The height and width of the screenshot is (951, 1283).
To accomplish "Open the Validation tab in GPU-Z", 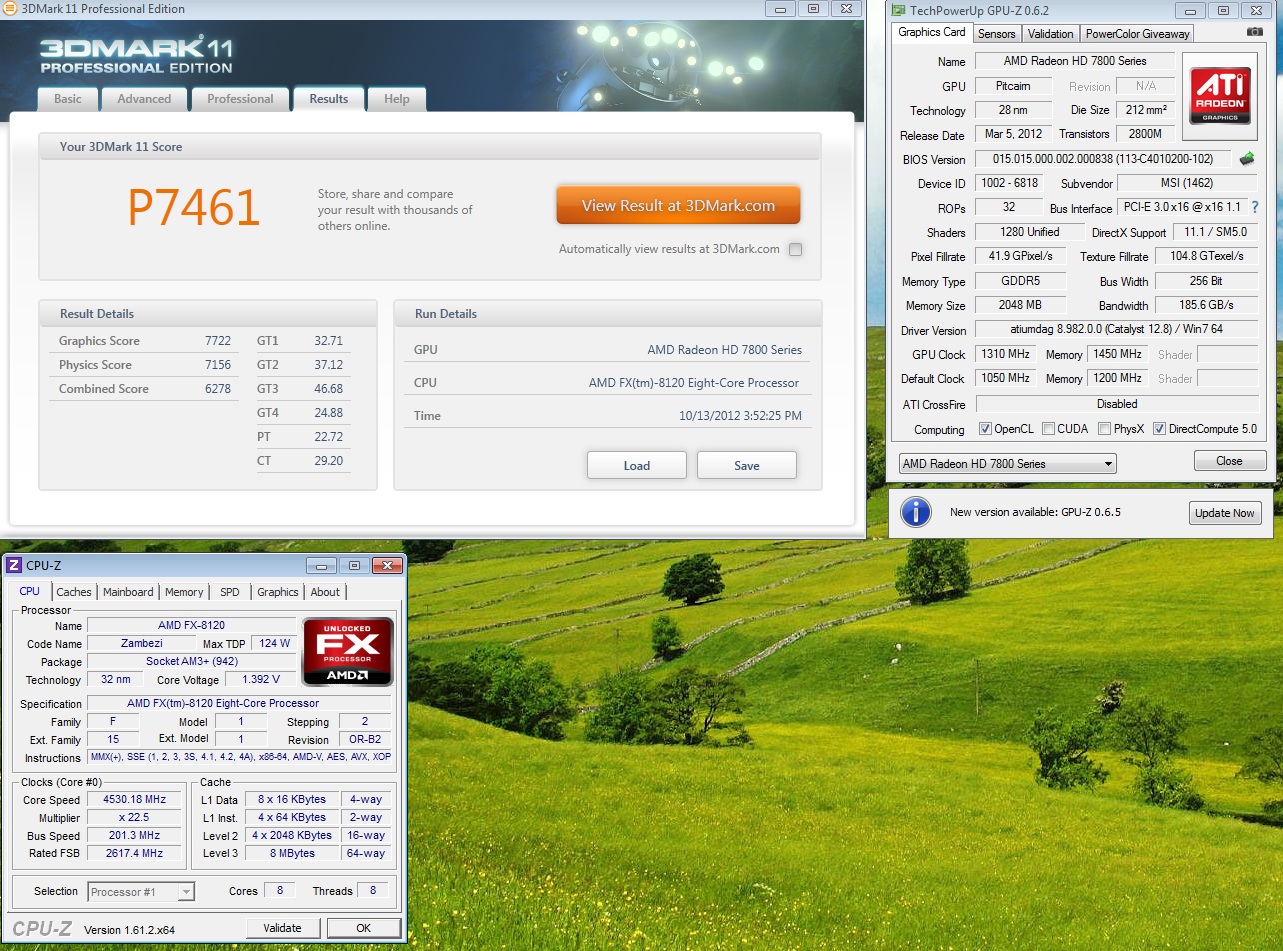I will 1051,33.
